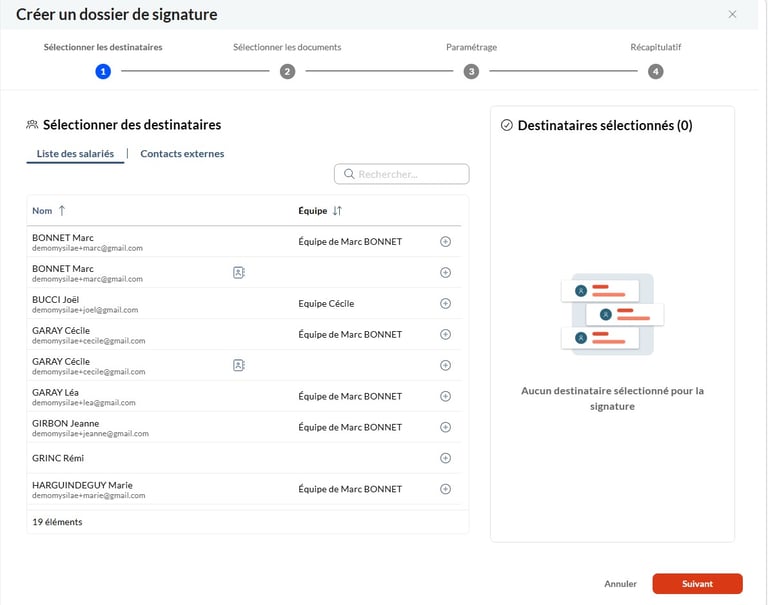
Task: Click the contact card icon beside second GARAY Cécile
Action: point(239,365)
